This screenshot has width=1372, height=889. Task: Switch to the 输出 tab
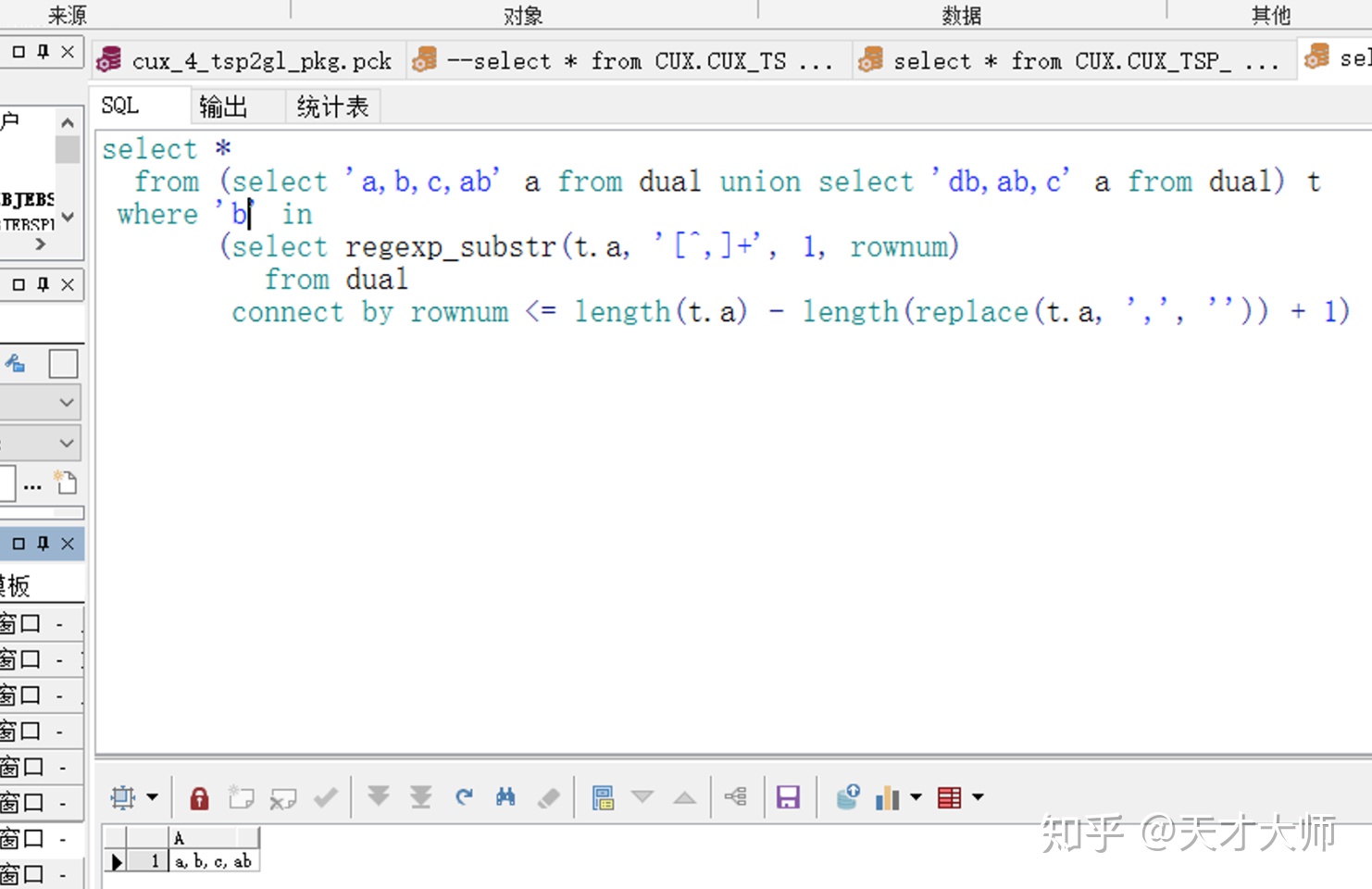pyautogui.click(x=223, y=106)
